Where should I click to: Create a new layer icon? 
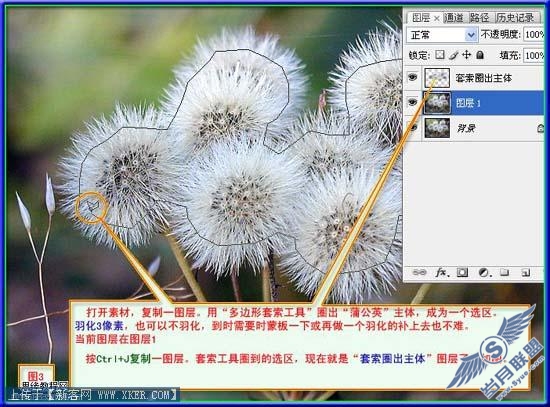click(x=525, y=273)
